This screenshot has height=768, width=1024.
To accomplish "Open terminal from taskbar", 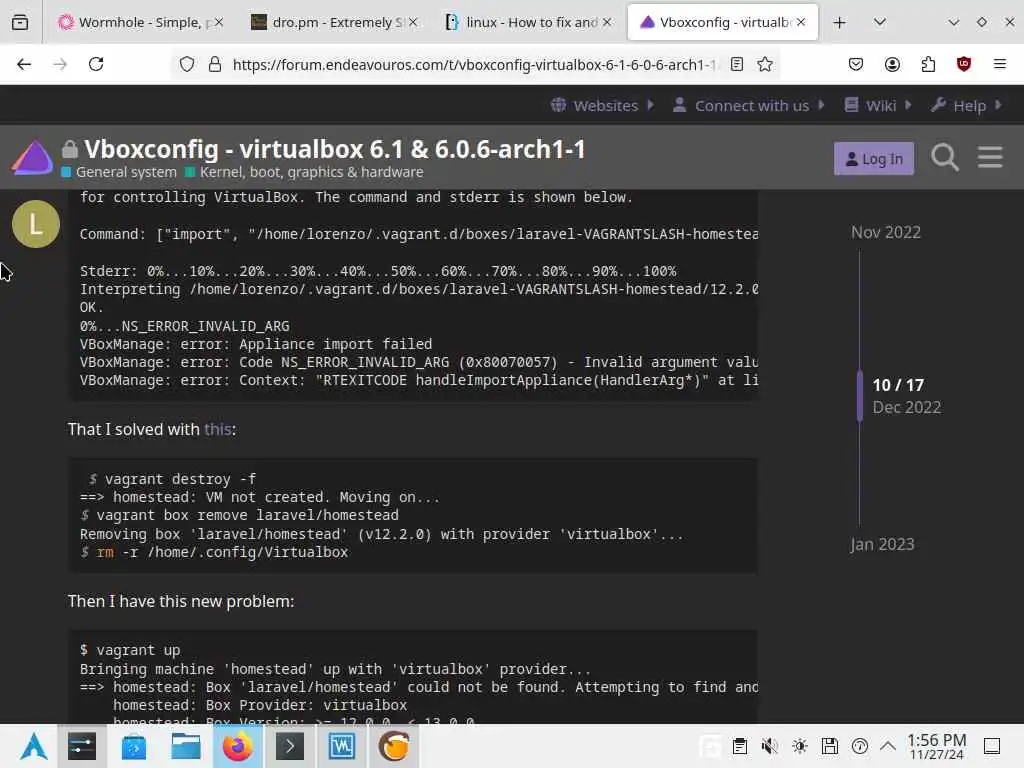I will [290, 746].
